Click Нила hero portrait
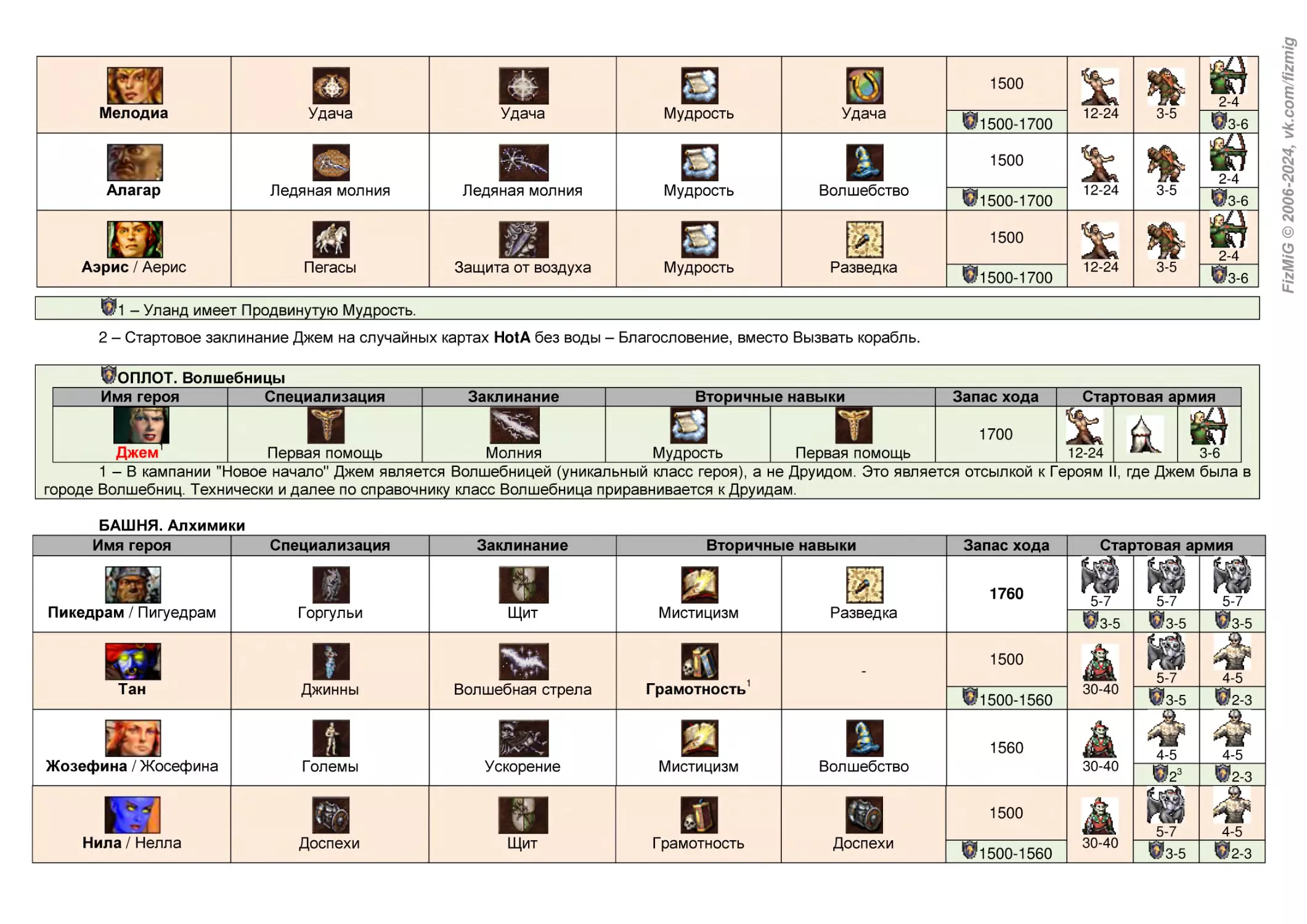This screenshot has width=1307, height=924. 133,815
